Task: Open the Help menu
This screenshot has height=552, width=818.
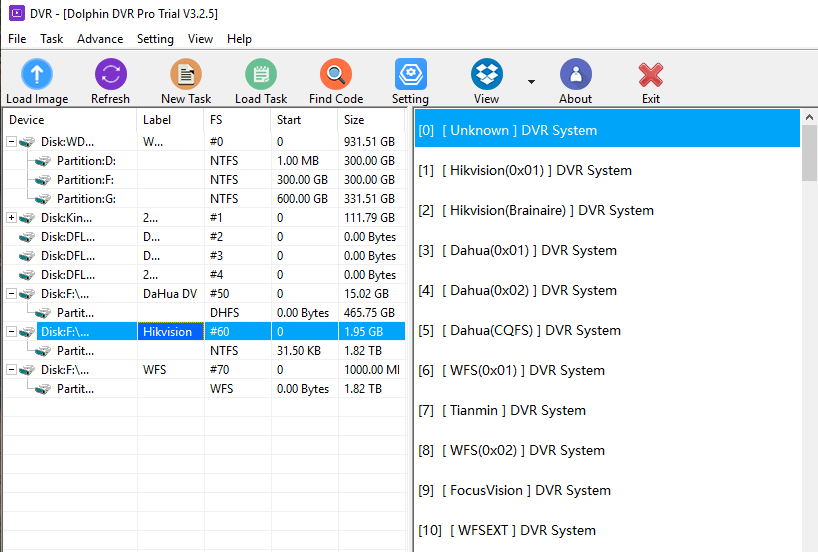Action: coord(239,39)
